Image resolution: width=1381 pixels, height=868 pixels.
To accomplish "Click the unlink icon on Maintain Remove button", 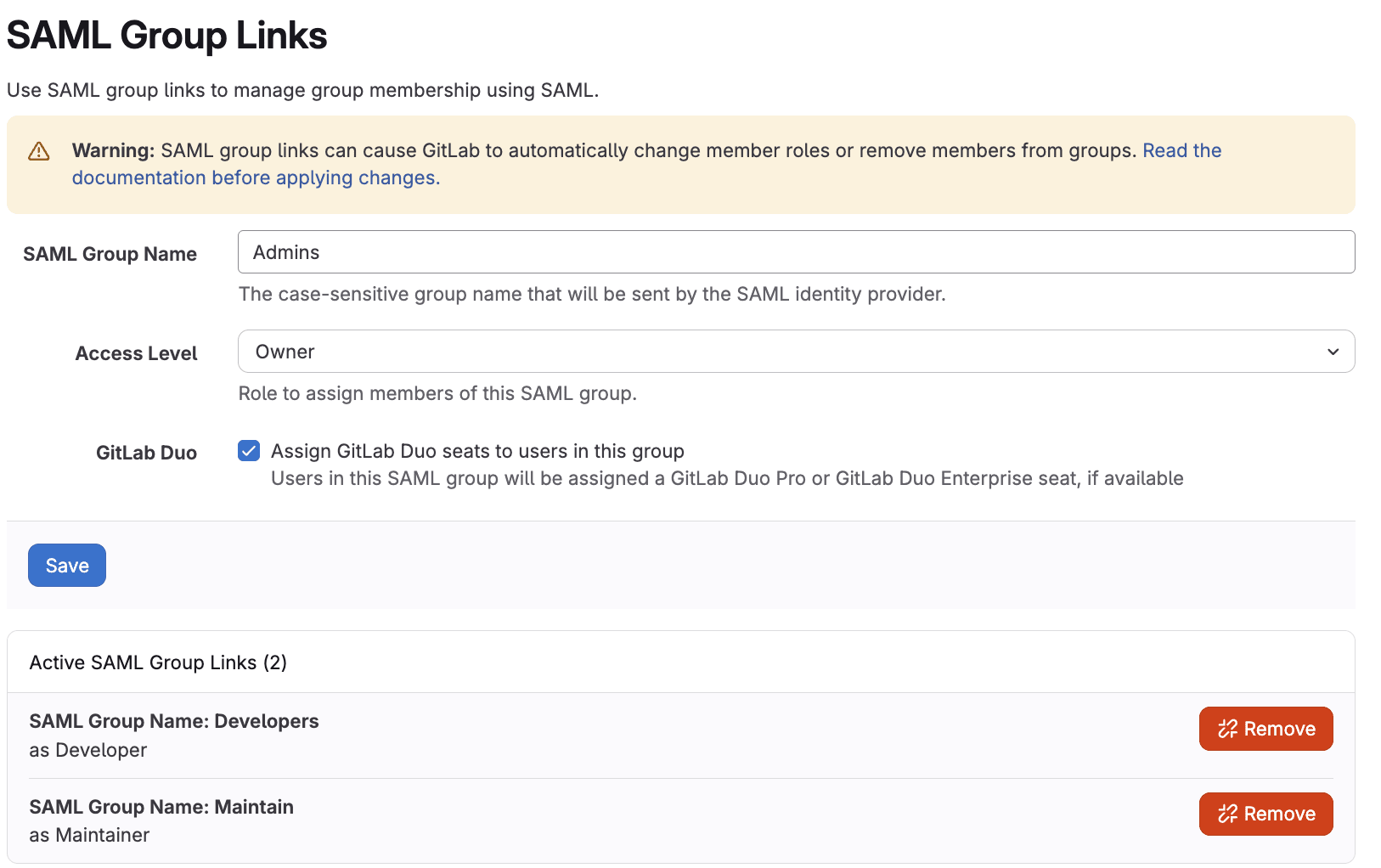I will click(x=1226, y=814).
